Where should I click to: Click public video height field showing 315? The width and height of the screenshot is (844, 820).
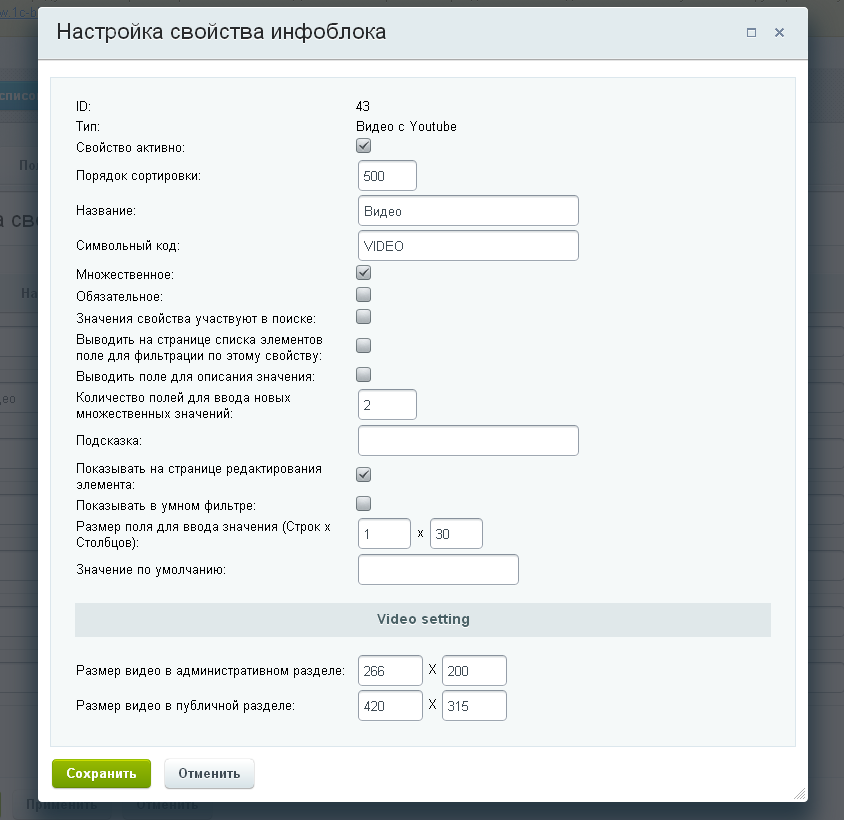(474, 705)
